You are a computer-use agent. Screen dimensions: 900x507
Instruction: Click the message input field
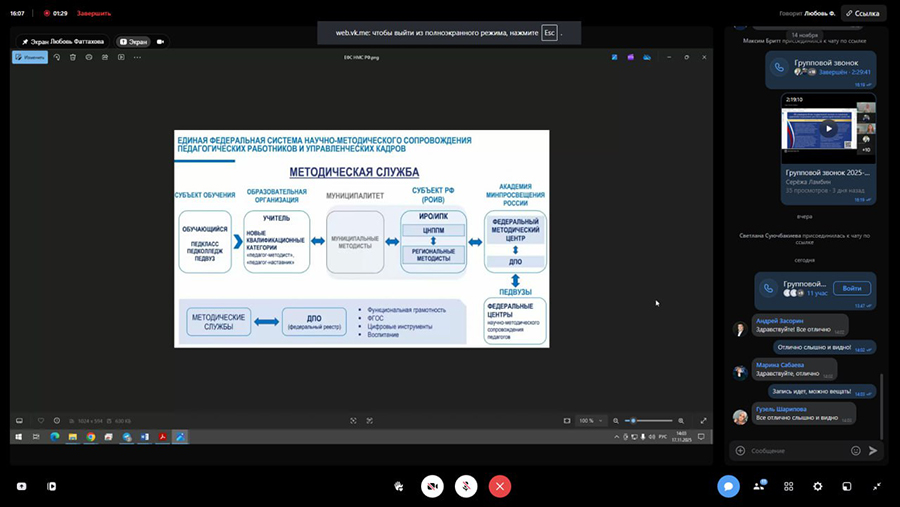(x=797, y=451)
